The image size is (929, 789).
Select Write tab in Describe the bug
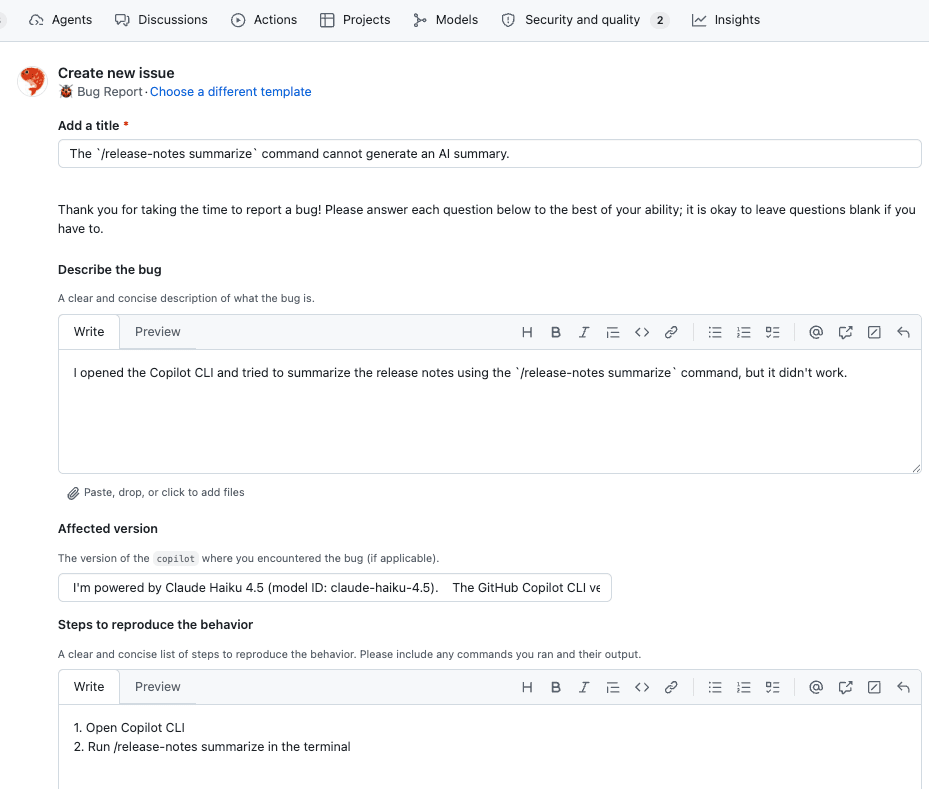pos(89,332)
